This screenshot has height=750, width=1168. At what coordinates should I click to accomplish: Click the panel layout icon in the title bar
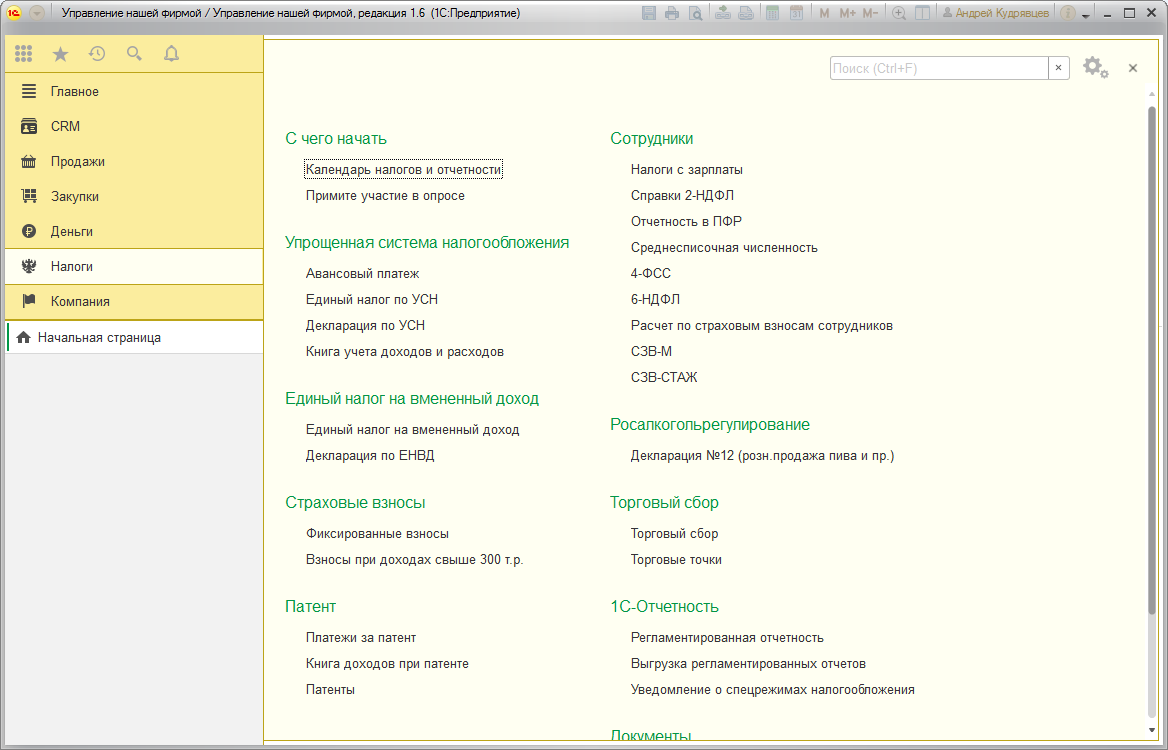[922, 13]
